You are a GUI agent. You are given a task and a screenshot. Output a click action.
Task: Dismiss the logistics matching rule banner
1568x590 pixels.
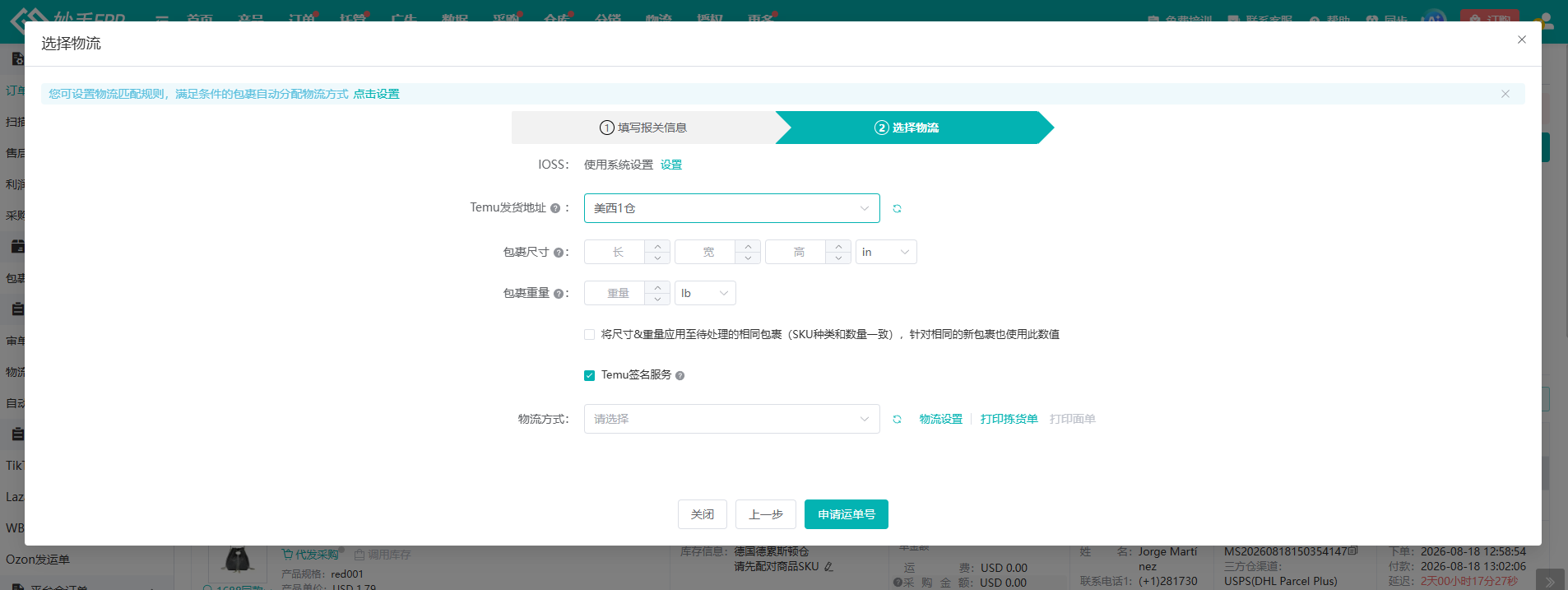1505,94
